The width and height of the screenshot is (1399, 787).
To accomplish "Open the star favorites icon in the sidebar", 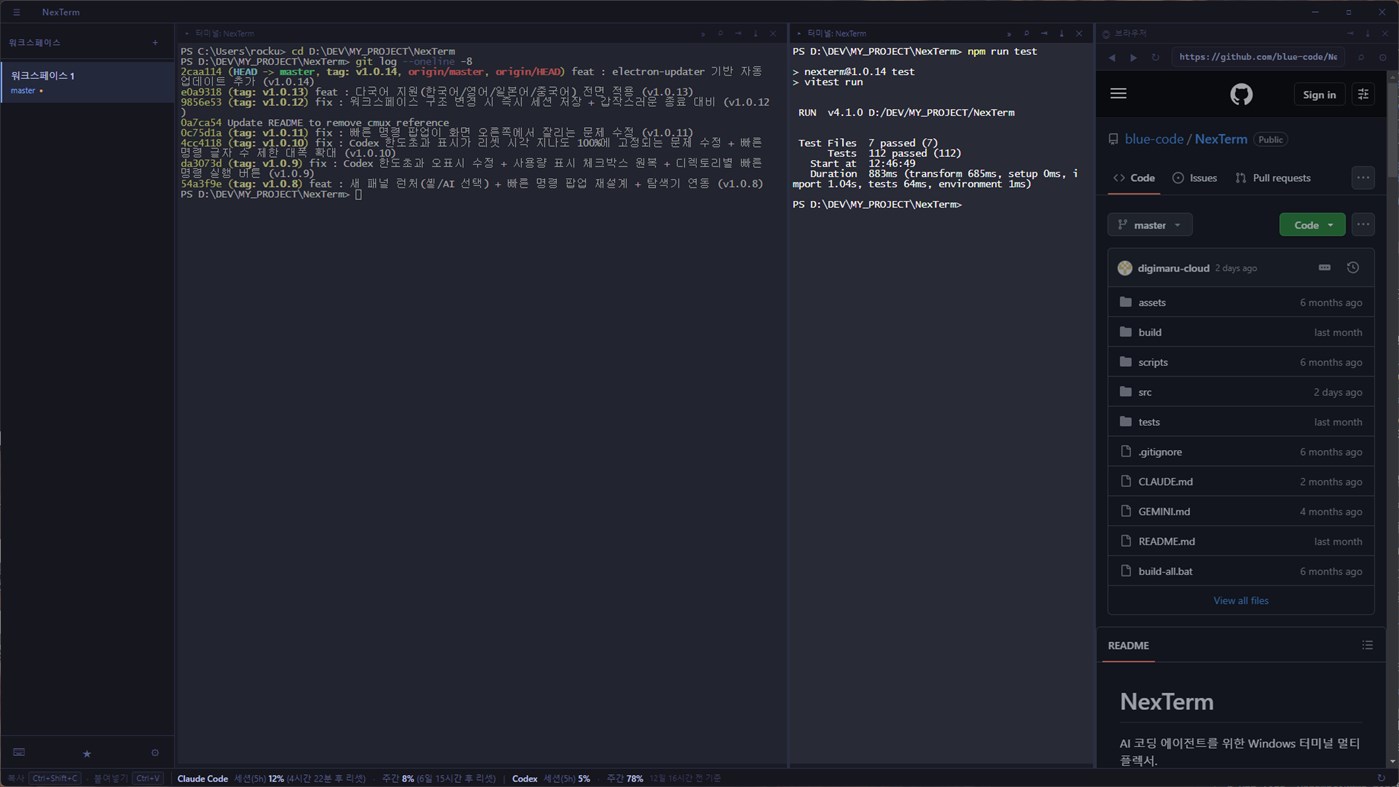I will 87,753.
